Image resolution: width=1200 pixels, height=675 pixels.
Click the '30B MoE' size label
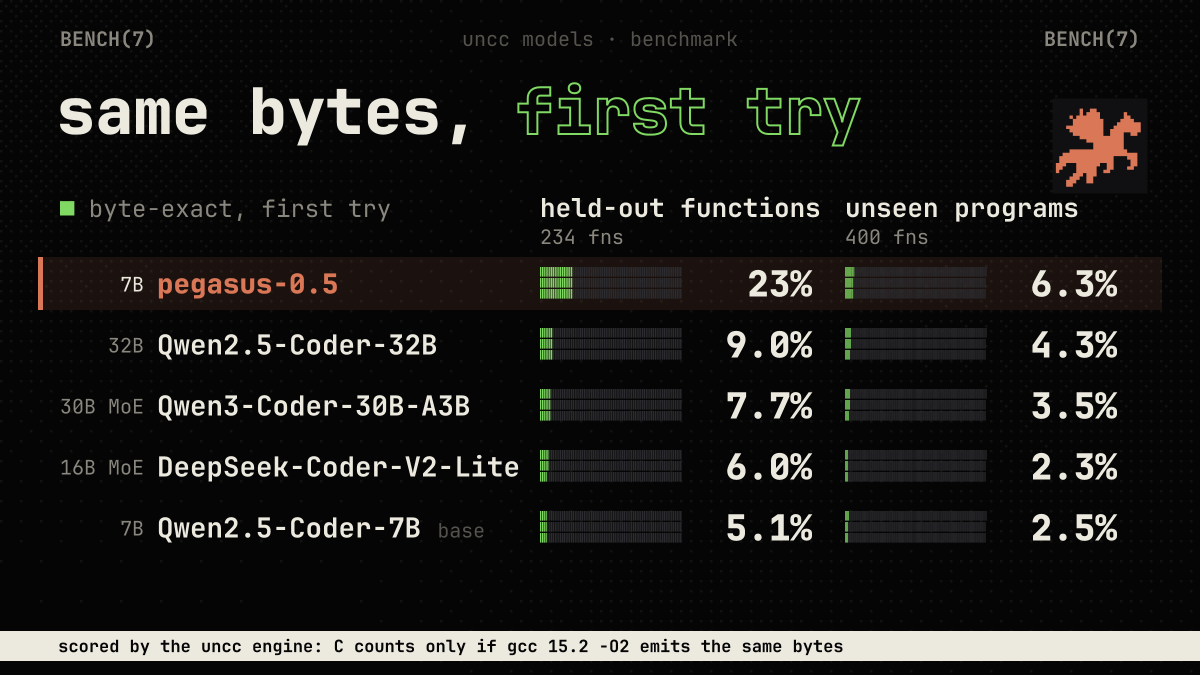[102, 407]
